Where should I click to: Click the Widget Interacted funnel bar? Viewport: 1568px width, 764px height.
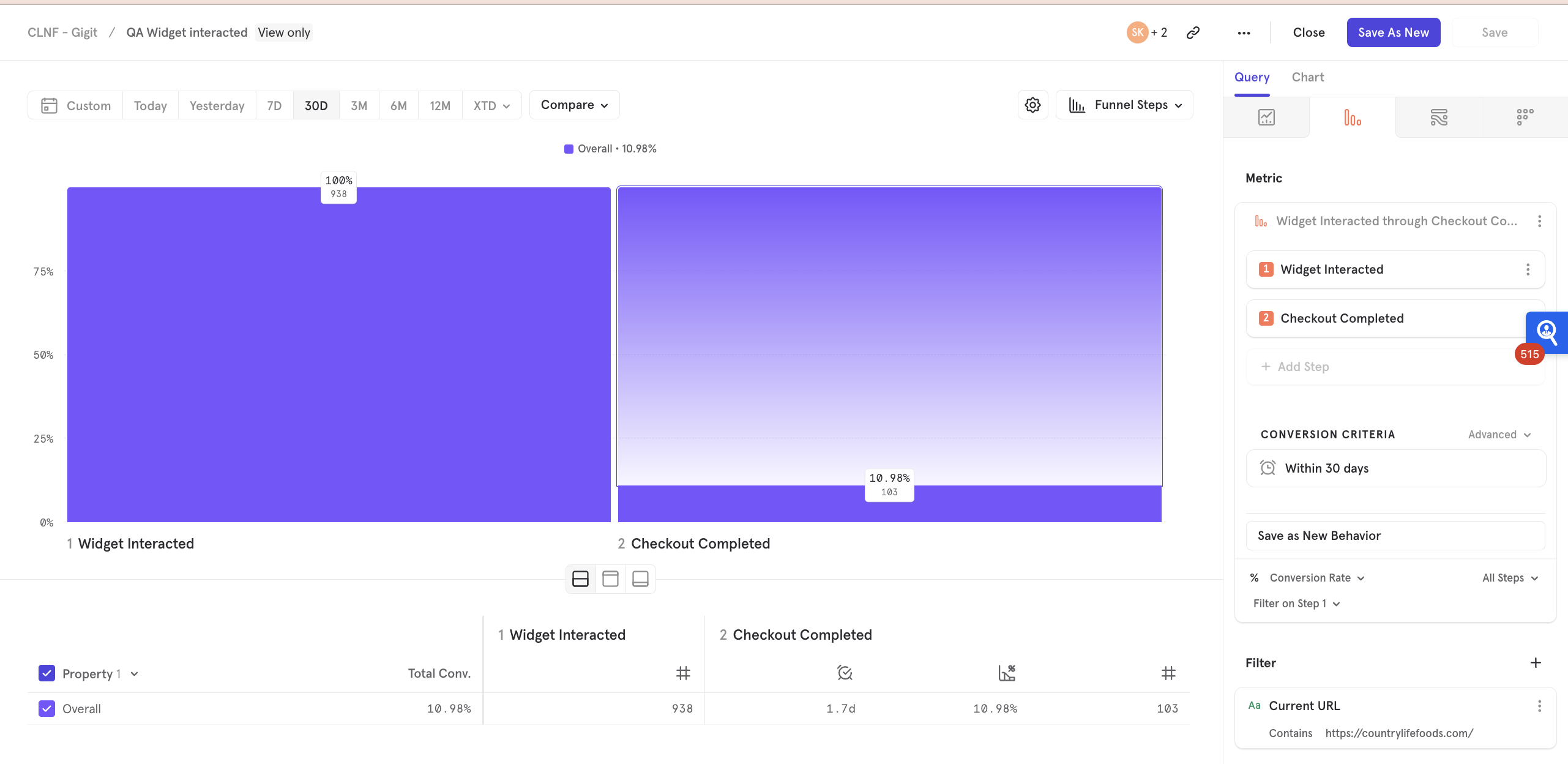(338, 354)
